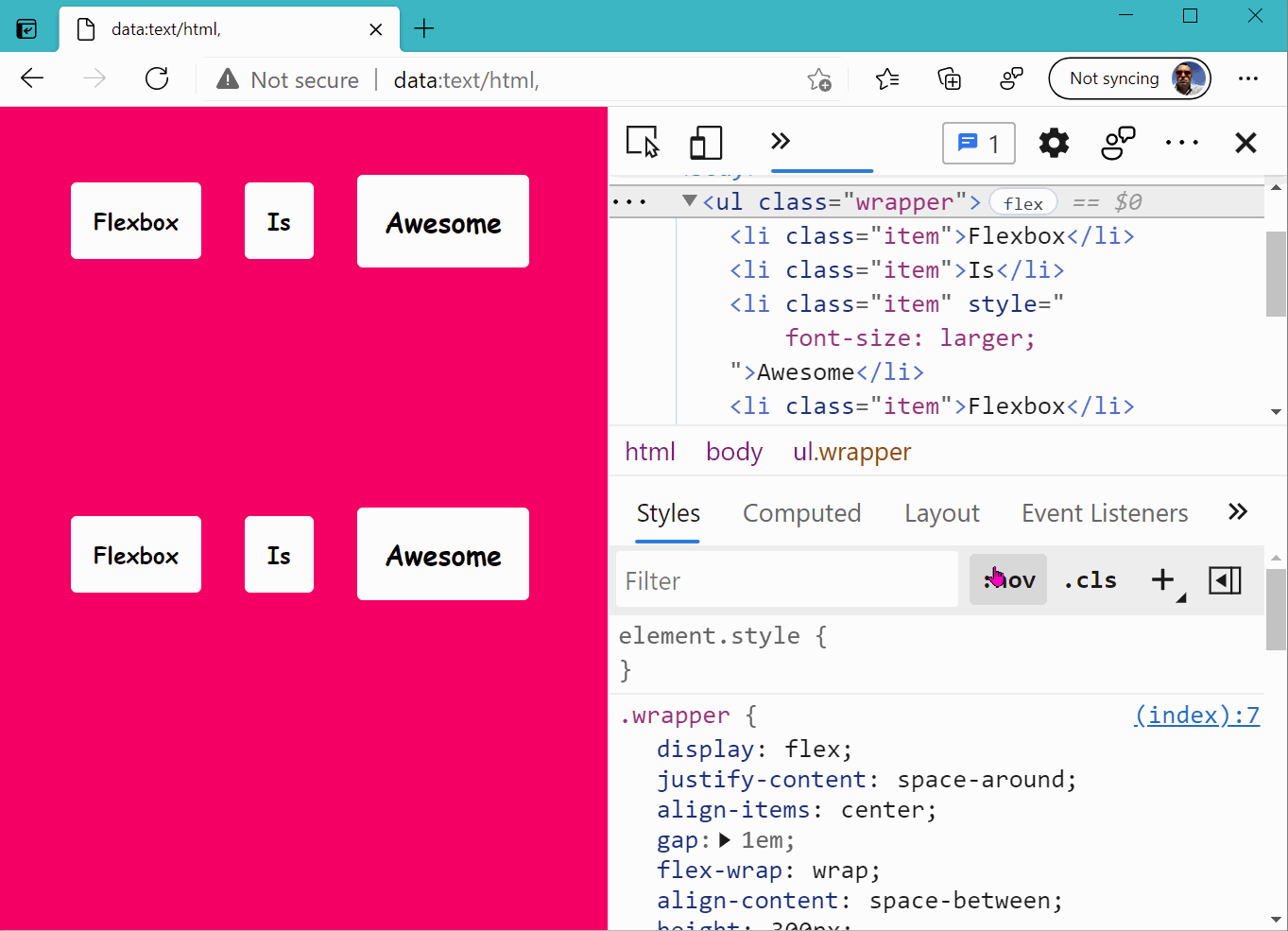
Task: Show more DevTools tabs chevron
Action: click(x=780, y=142)
